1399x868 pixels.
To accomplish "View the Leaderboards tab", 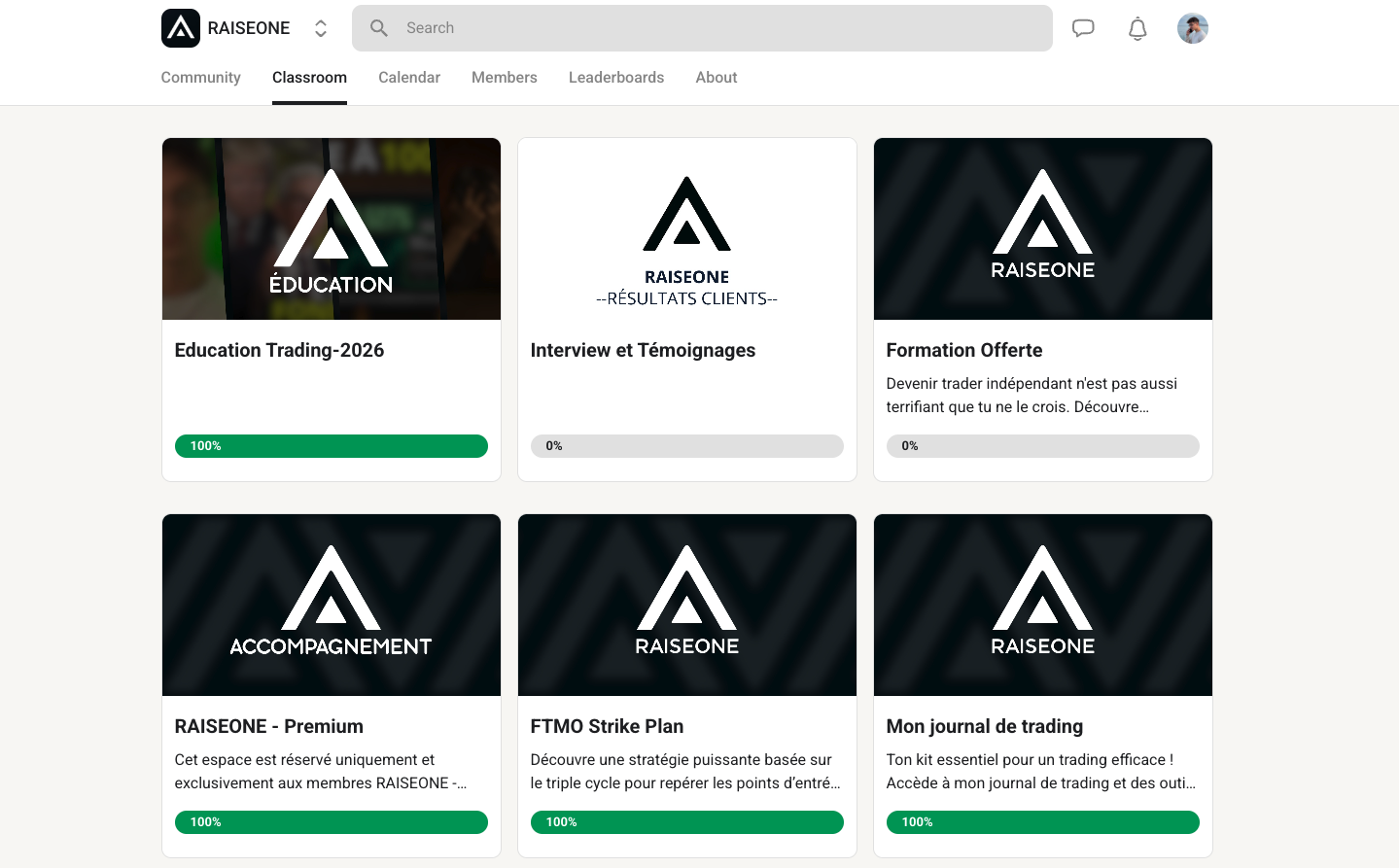I will (x=616, y=78).
